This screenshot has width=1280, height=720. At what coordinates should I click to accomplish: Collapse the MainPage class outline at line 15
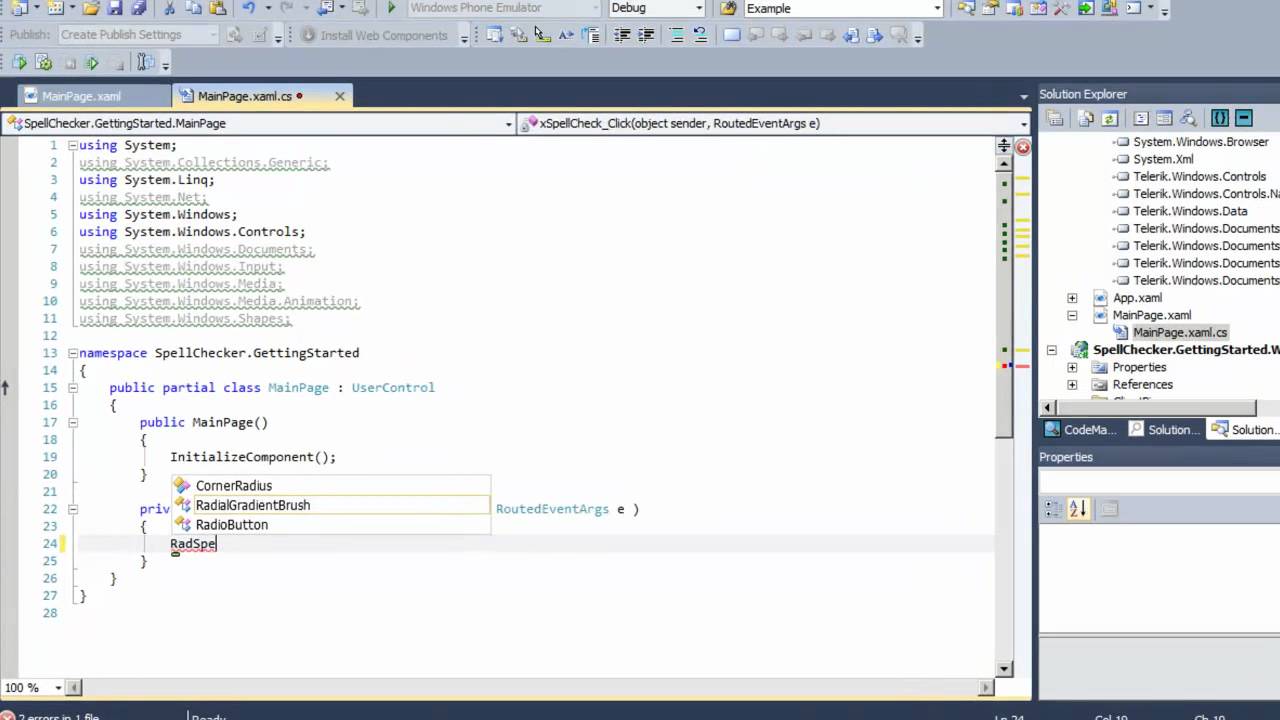coord(72,388)
